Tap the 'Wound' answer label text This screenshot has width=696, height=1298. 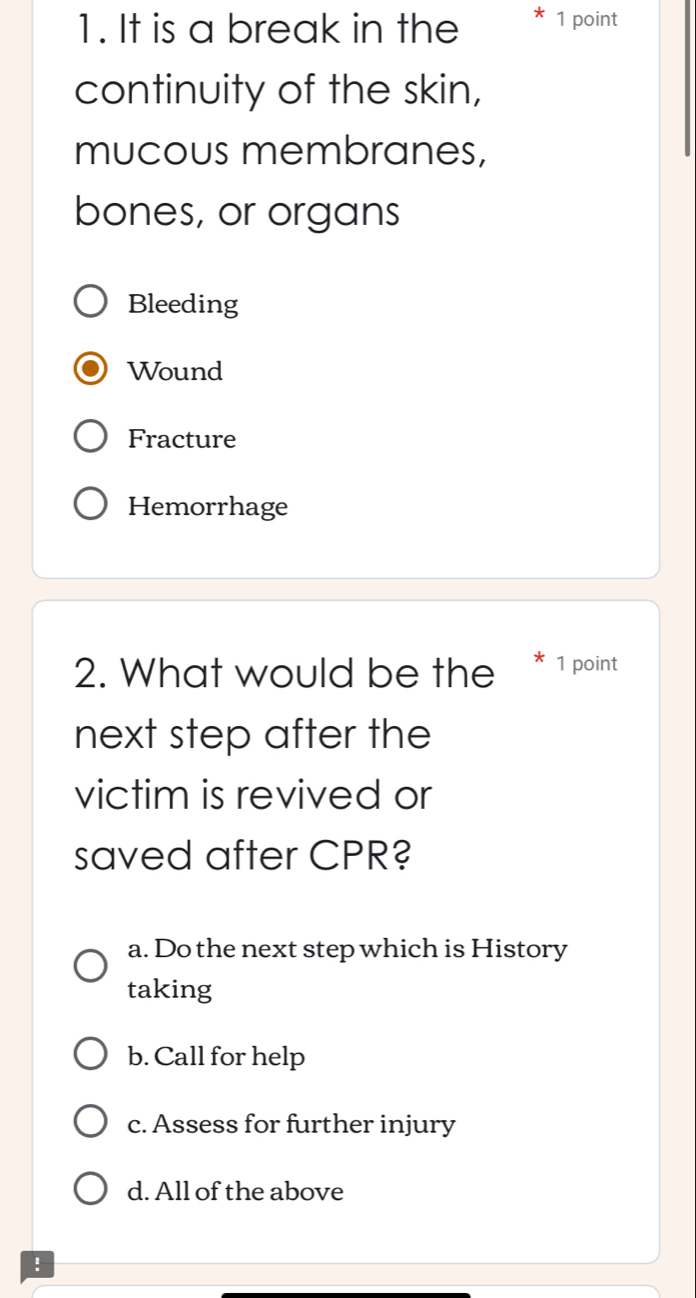coord(176,371)
